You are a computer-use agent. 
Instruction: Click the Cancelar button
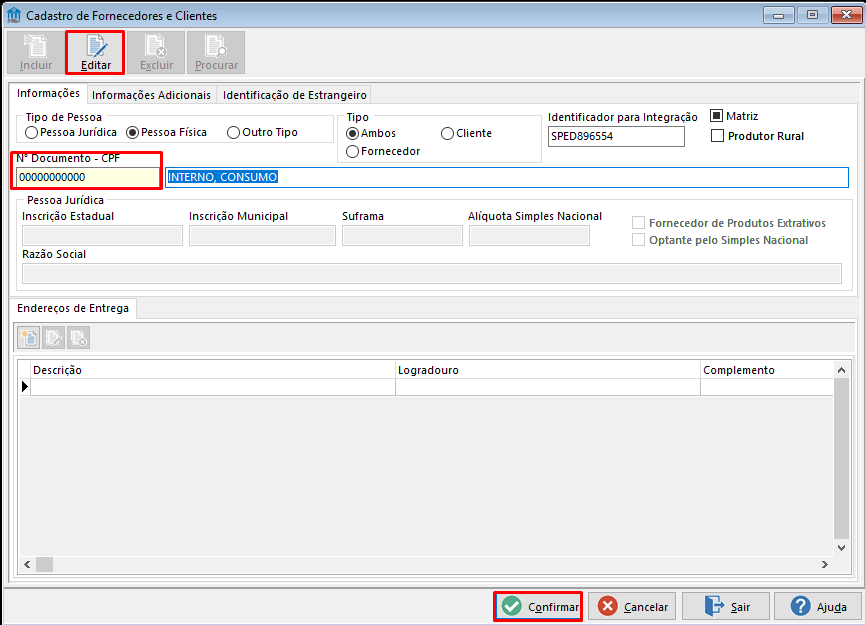(x=633, y=607)
